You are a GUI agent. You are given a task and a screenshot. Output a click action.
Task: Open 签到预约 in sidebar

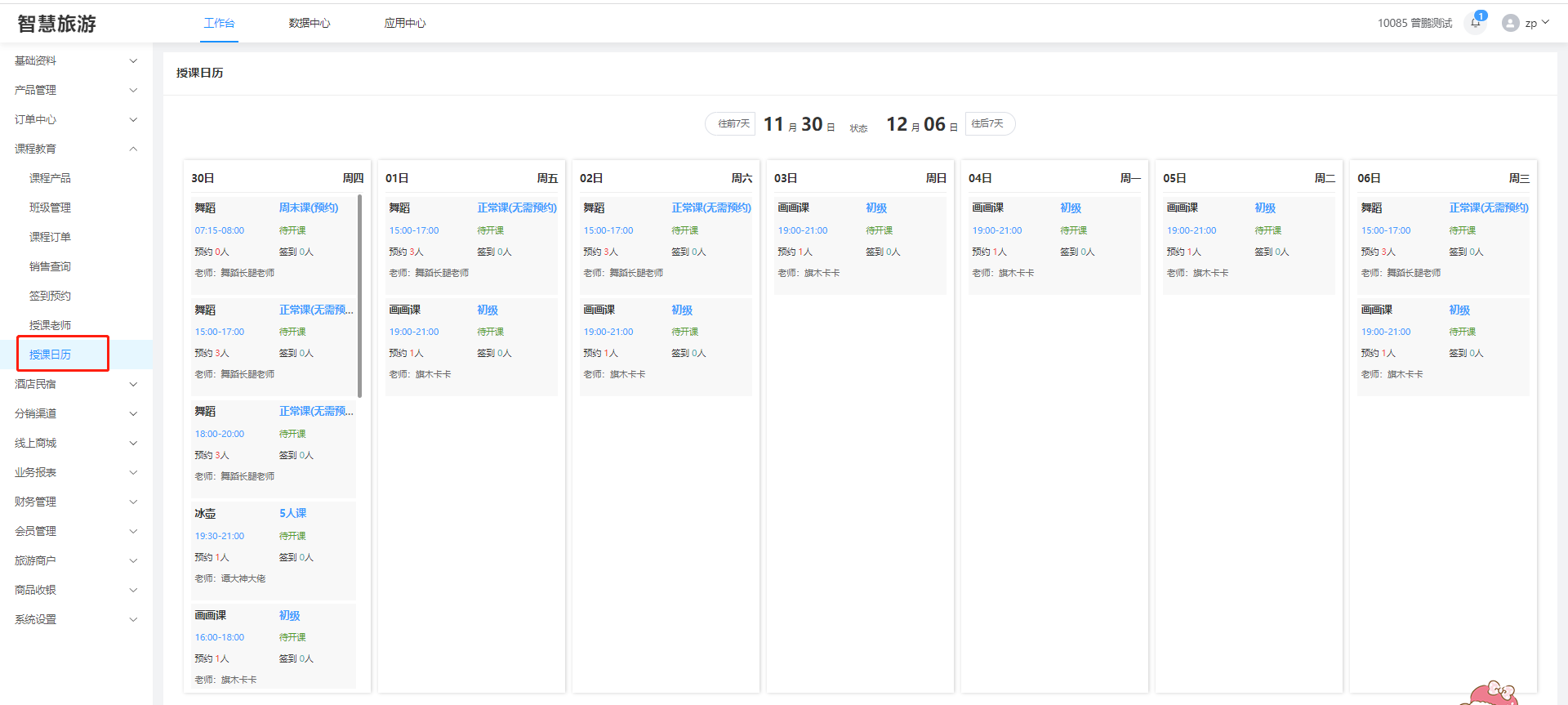click(x=50, y=296)
